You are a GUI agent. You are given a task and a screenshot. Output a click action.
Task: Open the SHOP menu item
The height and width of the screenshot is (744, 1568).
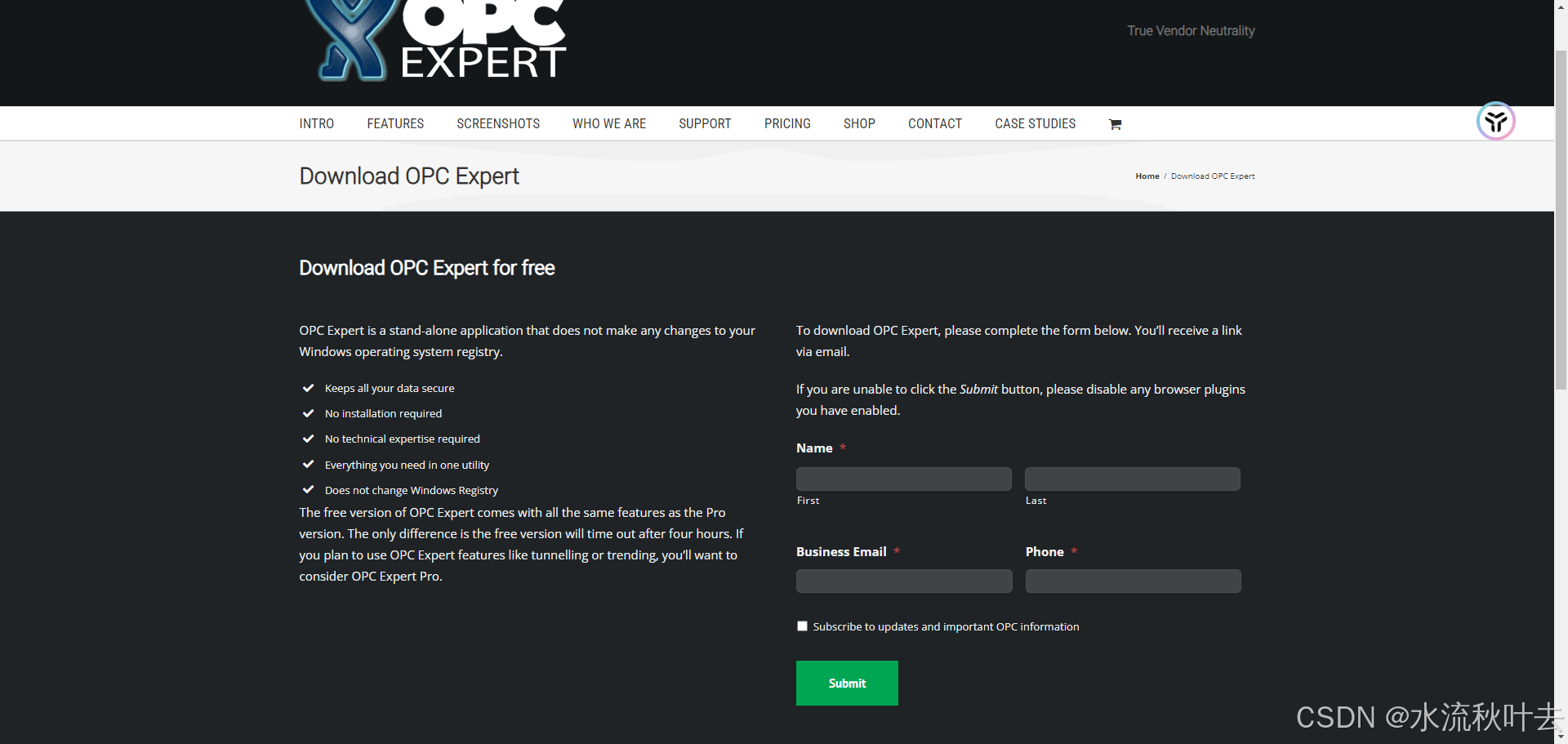pos(859,123)
